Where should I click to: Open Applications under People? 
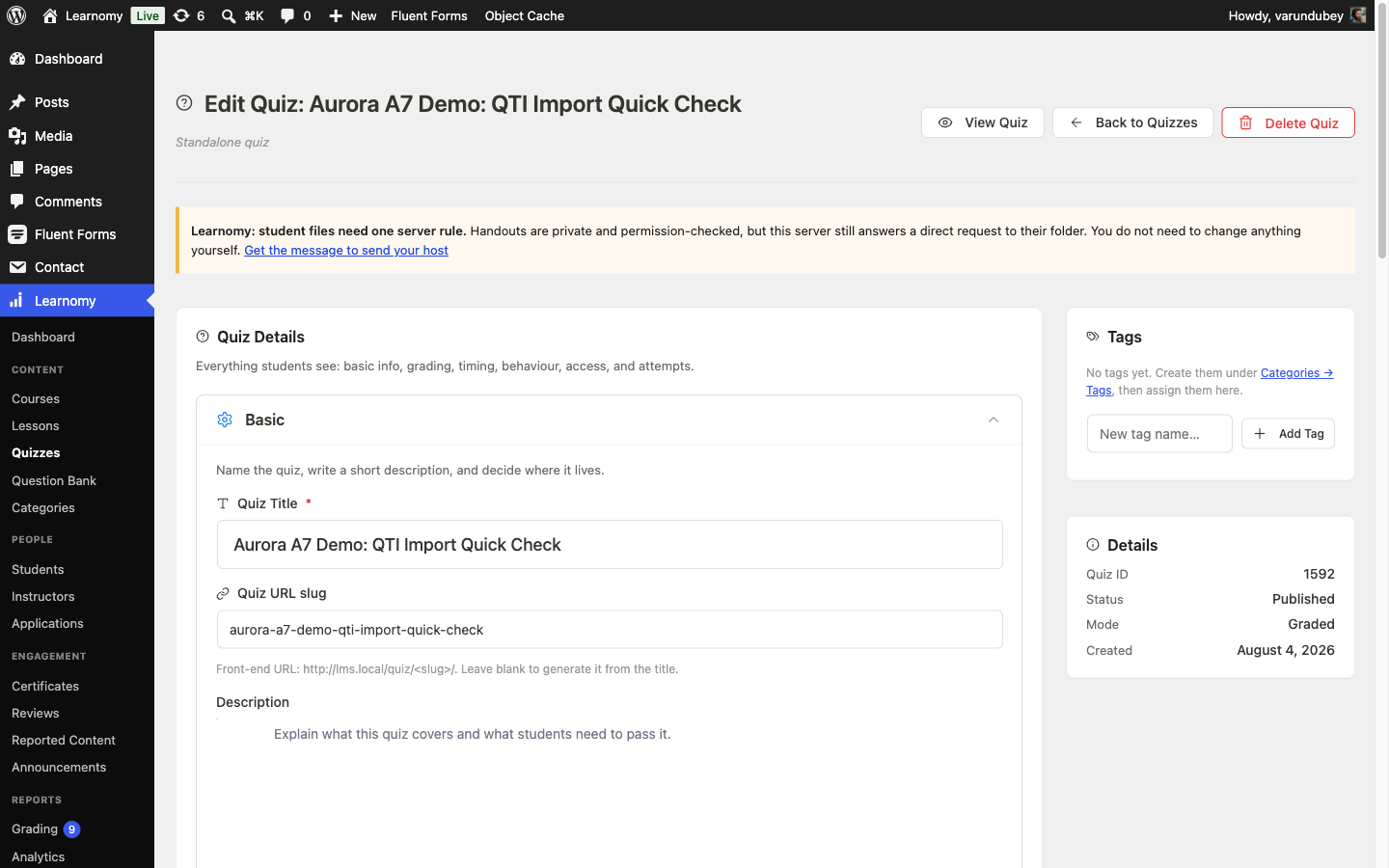click(47, 623)
